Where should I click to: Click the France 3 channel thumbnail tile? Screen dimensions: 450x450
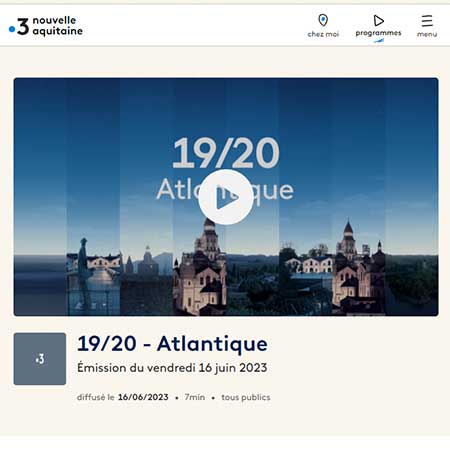(40, 359)
